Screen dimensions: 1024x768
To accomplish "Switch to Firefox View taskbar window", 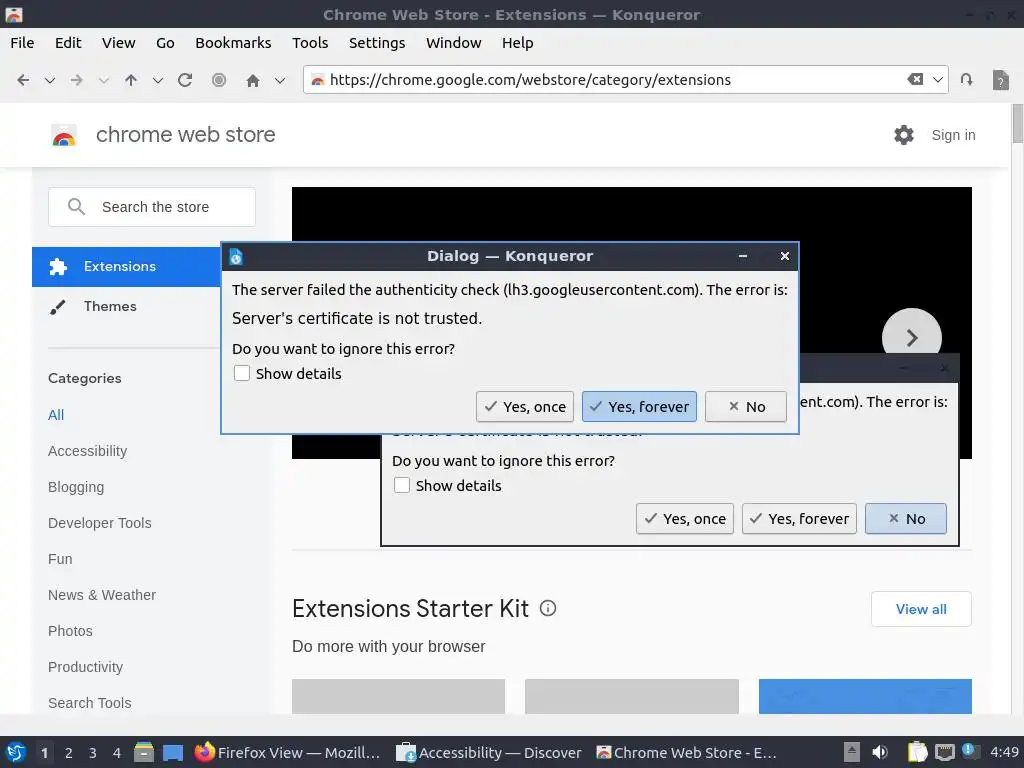I will pos(287,752).
